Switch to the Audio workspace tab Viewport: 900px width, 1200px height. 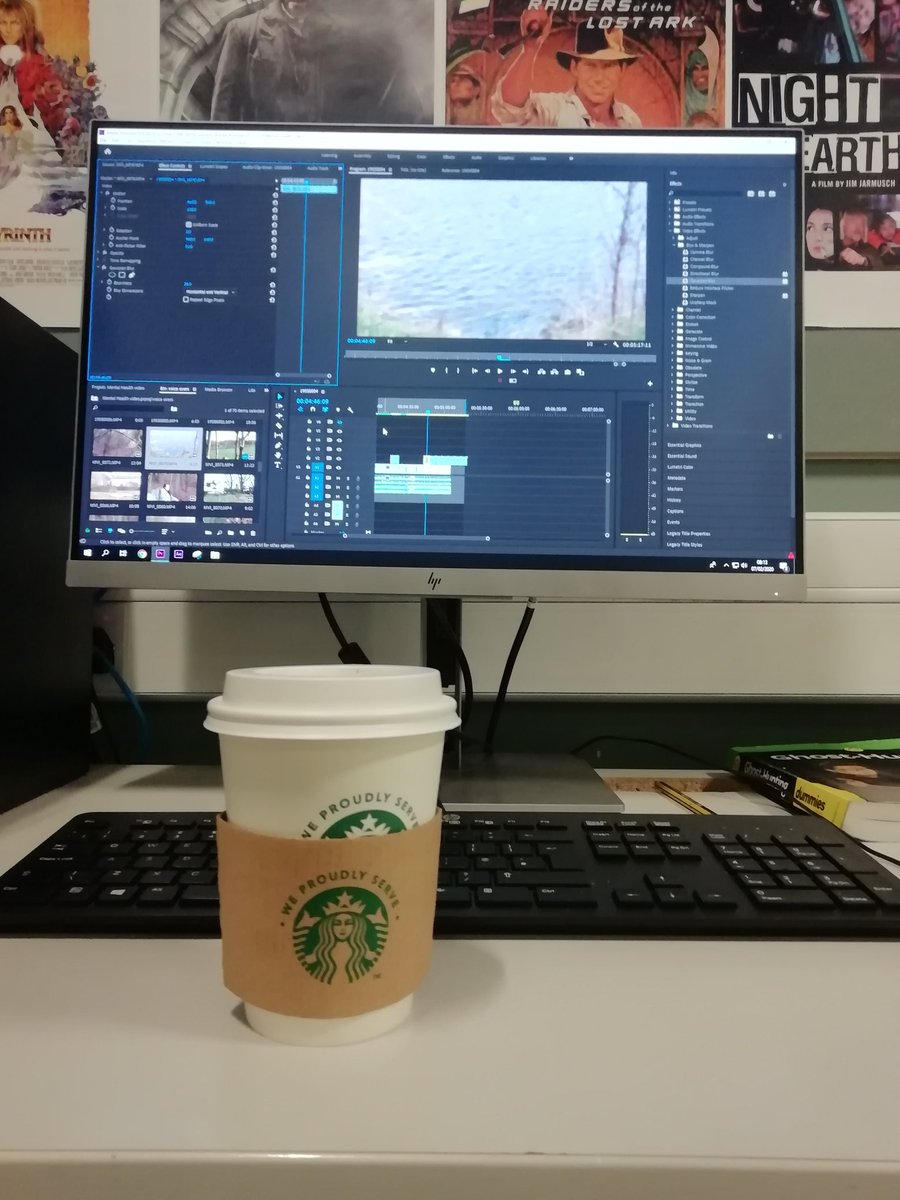pyautogui.click(x=476, y=156)
